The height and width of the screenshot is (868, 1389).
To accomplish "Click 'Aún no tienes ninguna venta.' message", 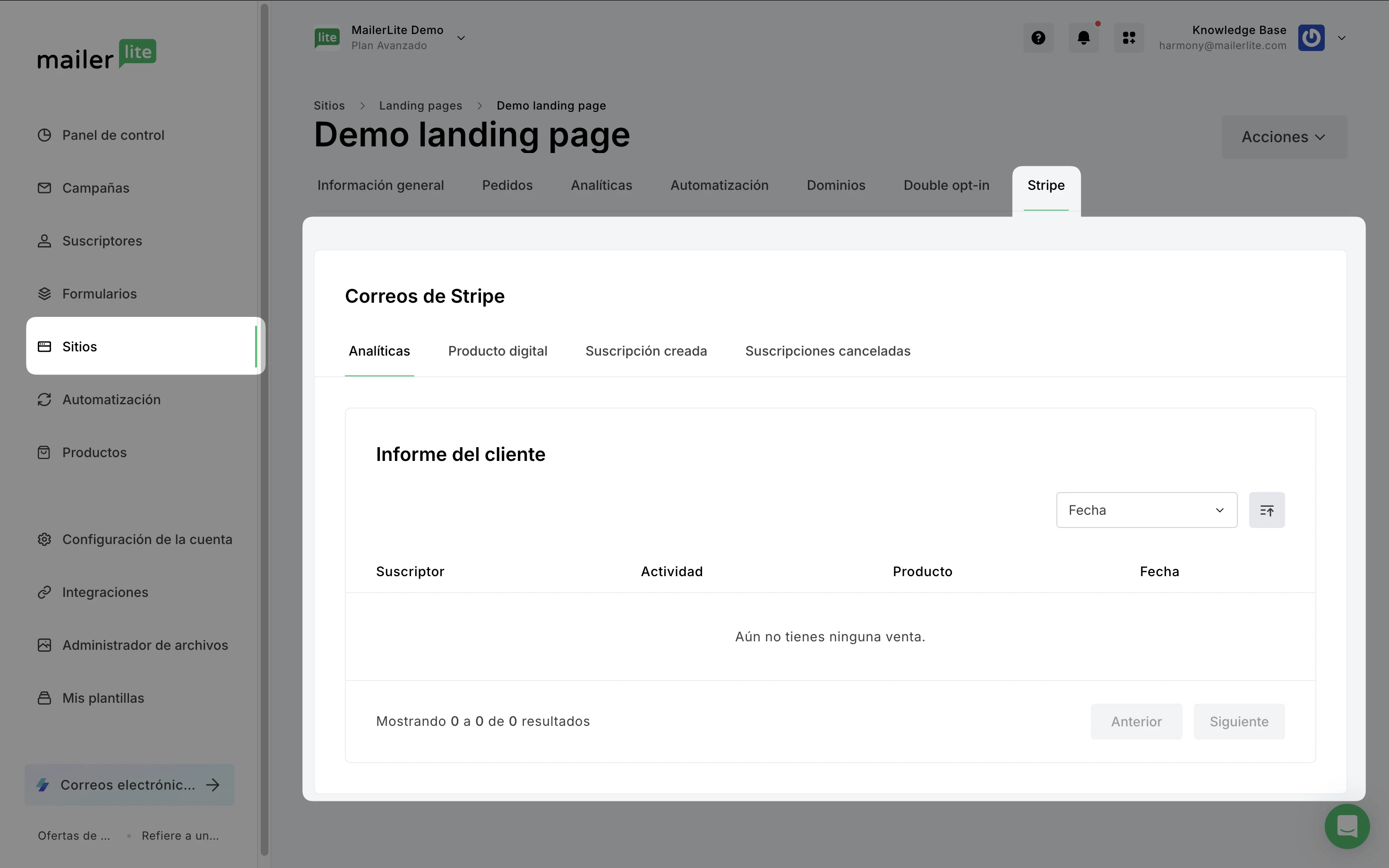I will [830, 637].
